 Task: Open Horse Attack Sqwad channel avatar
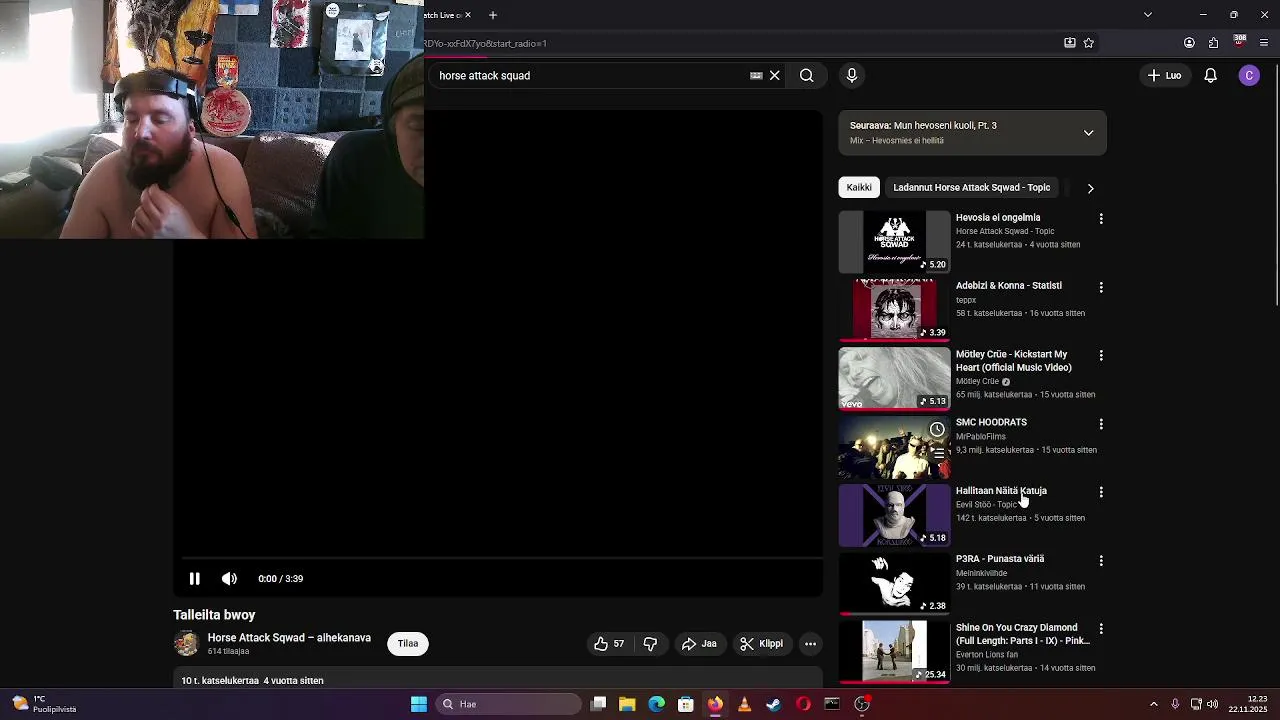click(x=186, y=644)
